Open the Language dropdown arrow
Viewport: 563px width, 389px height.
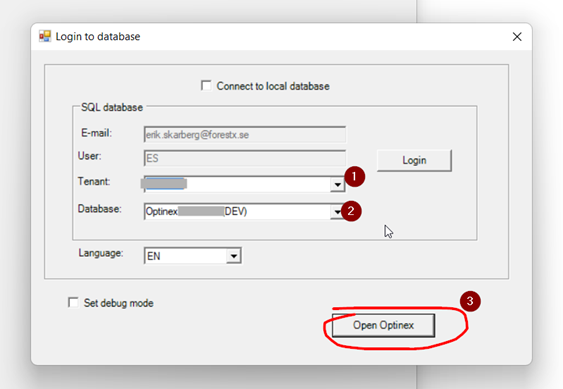point(234,256)
